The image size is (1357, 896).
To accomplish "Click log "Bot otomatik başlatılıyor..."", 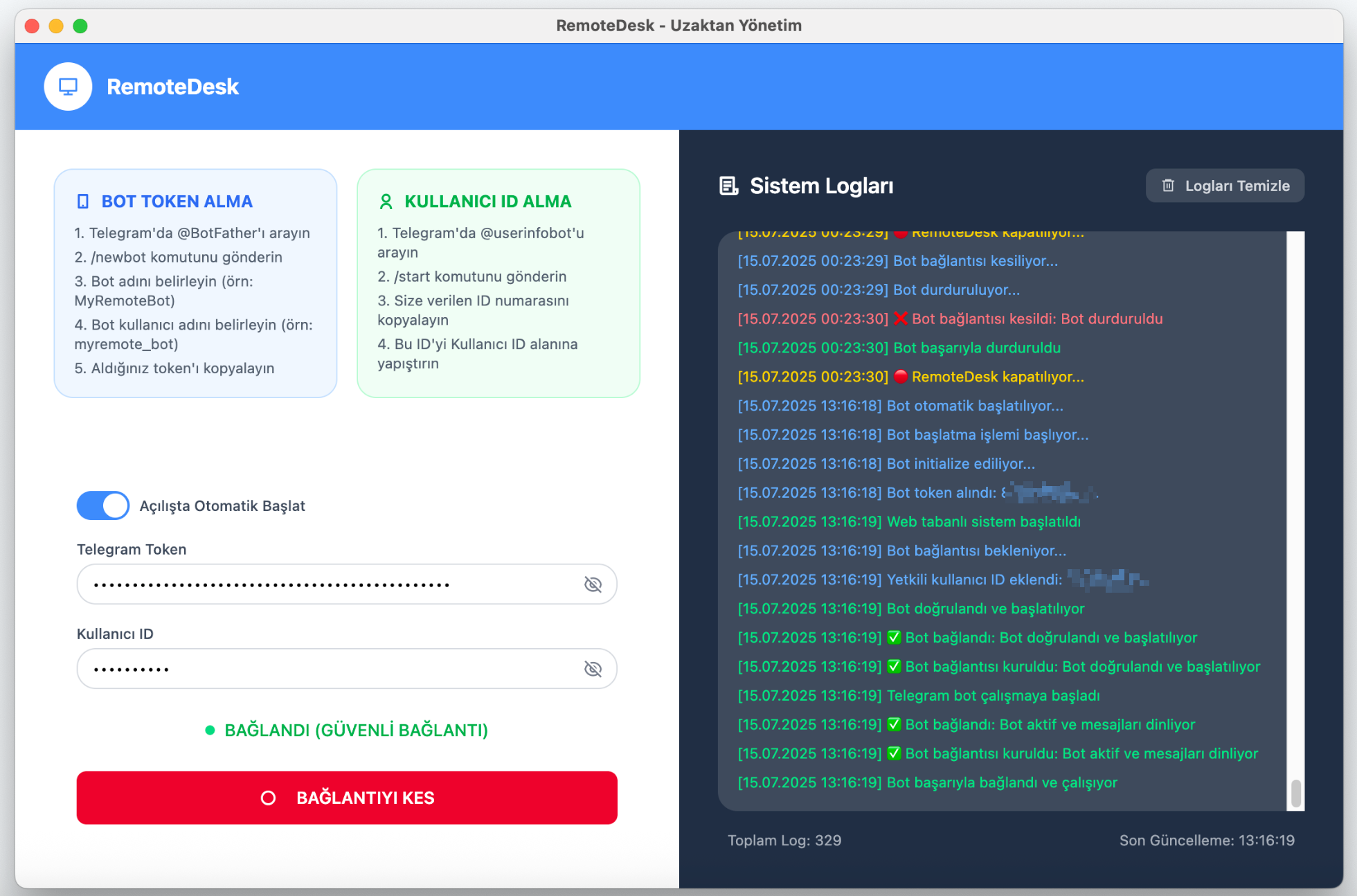I will tap(900, 406).
